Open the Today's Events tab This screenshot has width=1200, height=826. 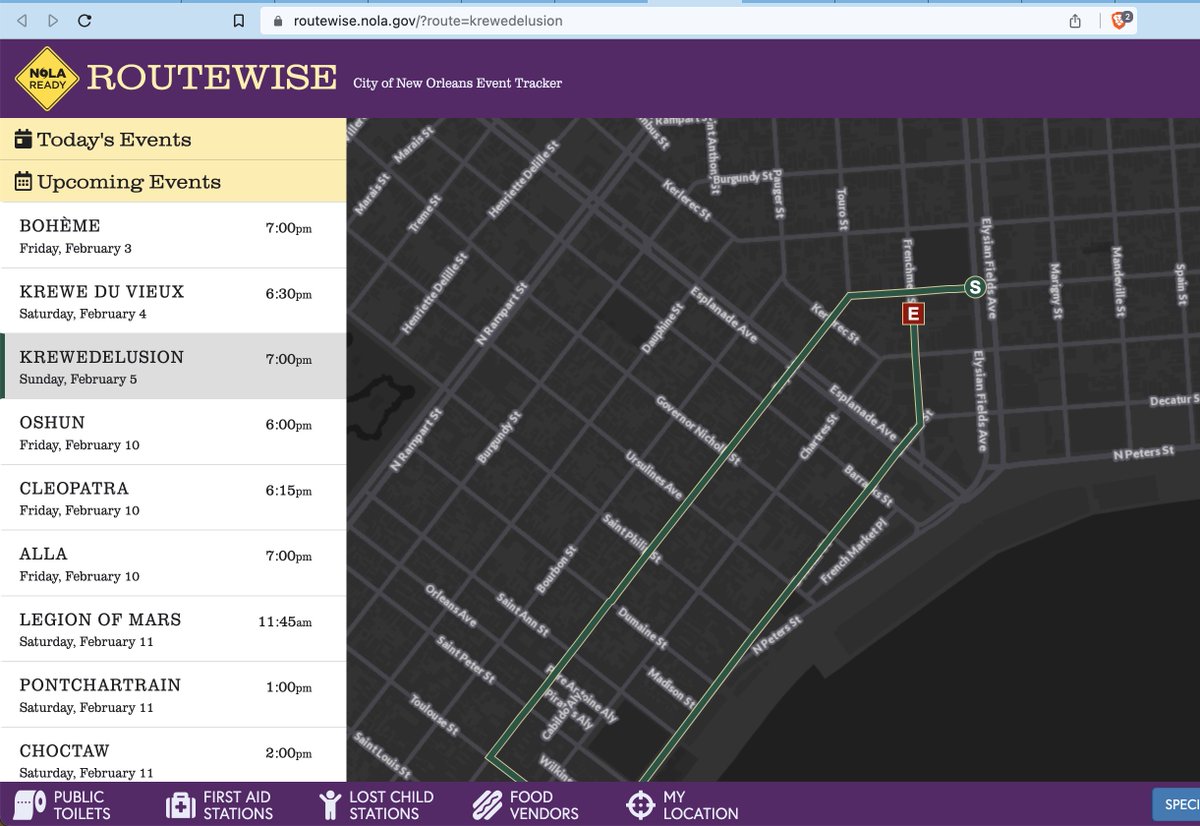[173, 139]
